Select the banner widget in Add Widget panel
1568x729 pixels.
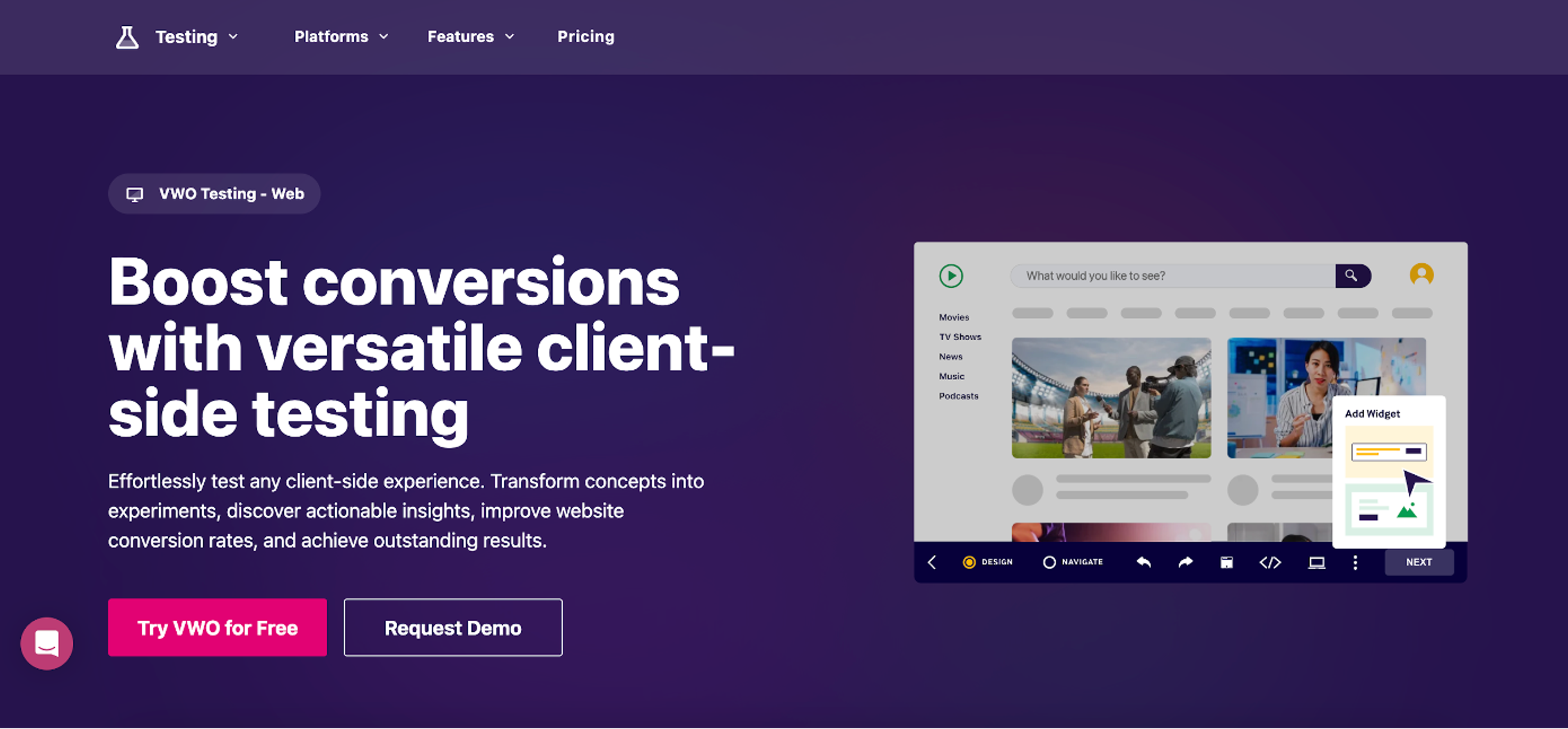click(x=1388, y=451)
